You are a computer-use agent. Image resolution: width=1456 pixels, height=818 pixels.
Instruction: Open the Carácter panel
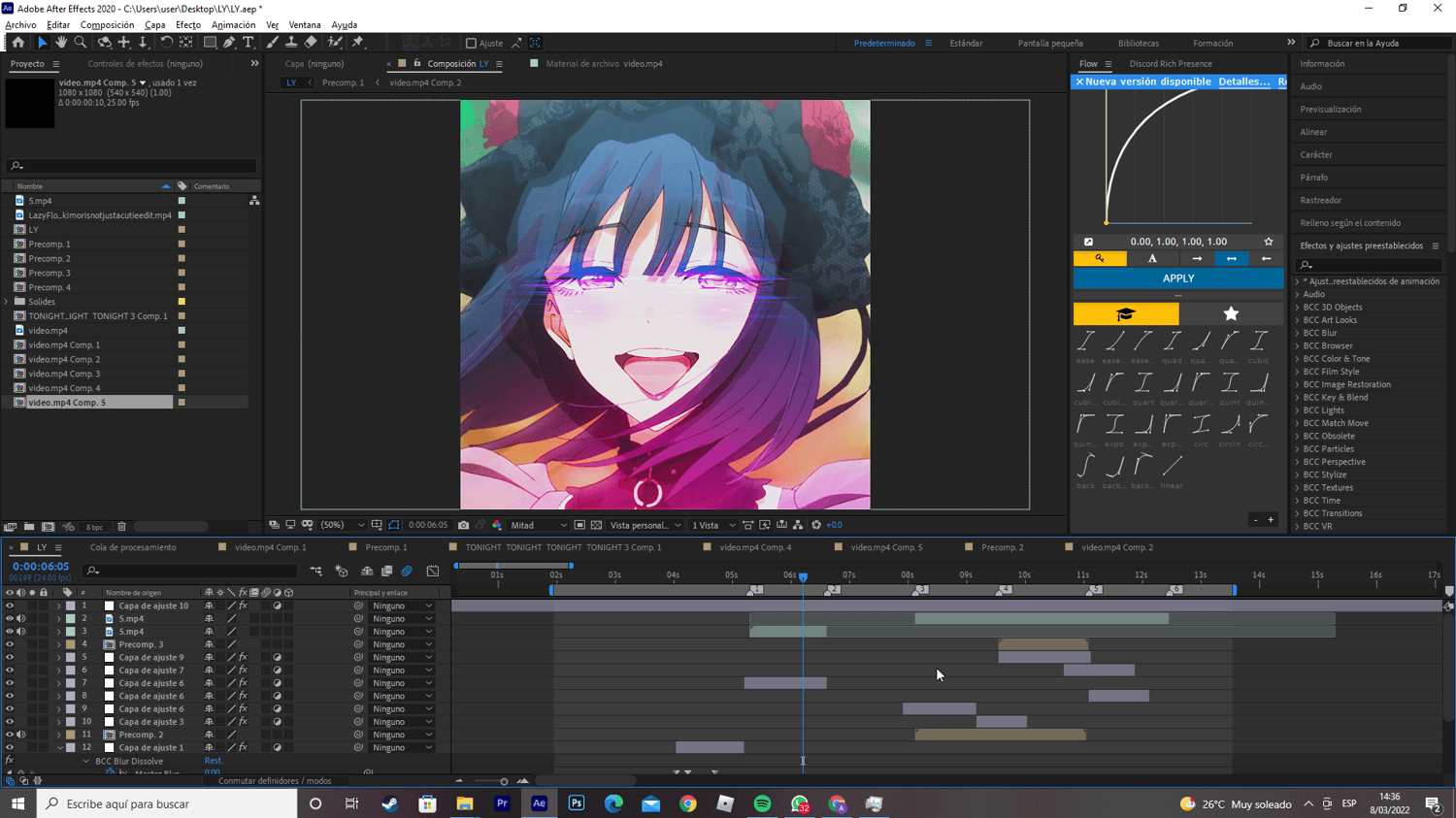click(1316, 154)
